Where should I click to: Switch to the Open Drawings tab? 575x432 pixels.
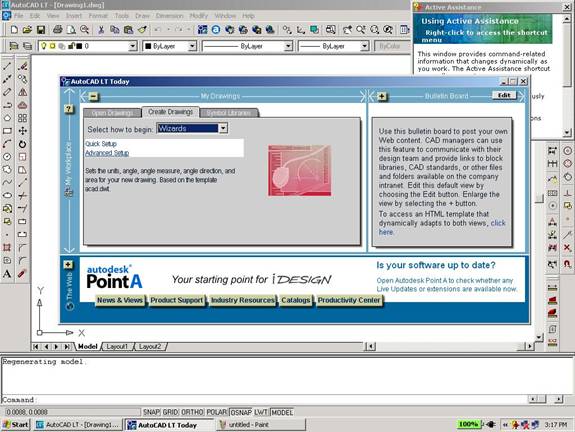click(112, 113)
